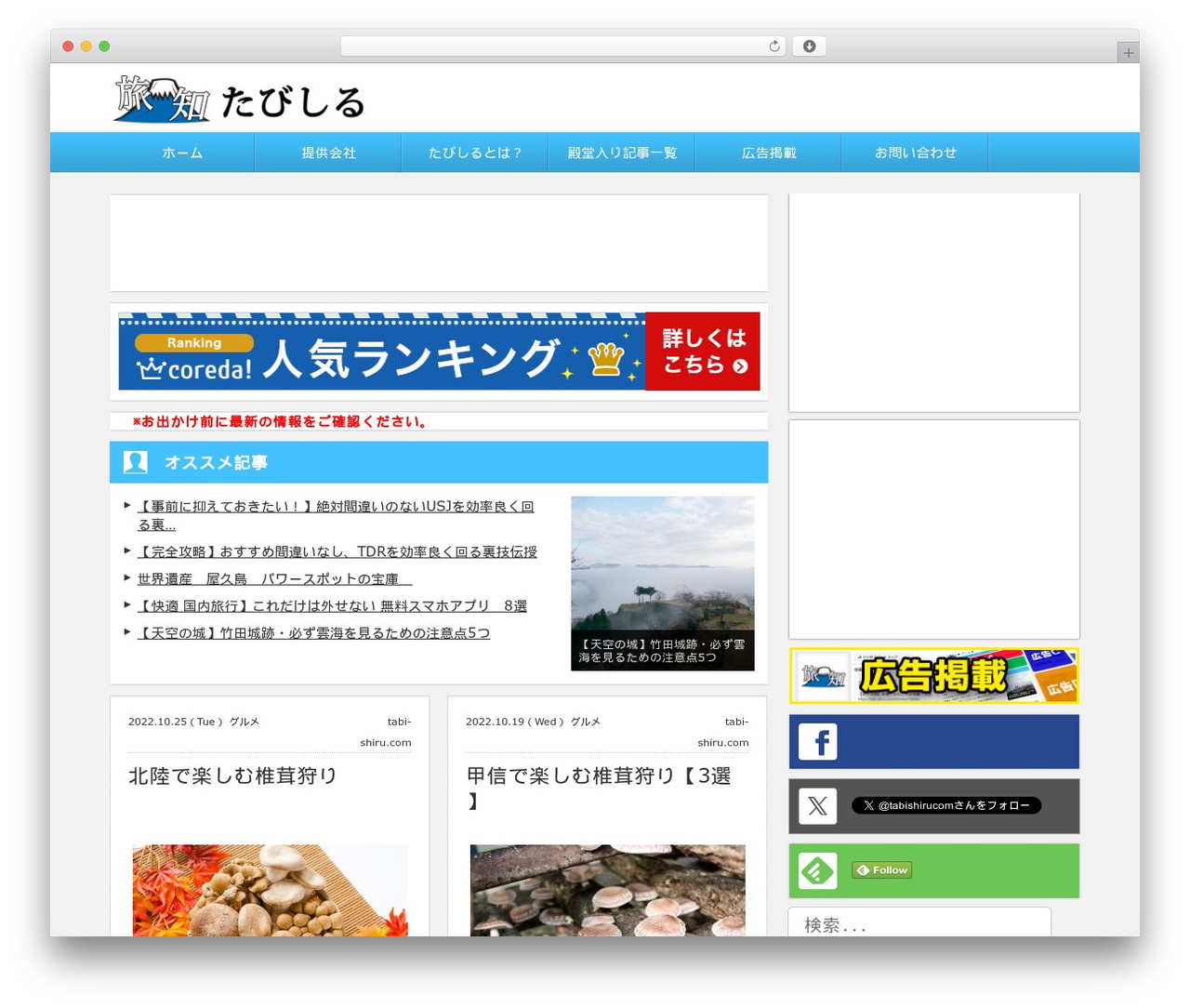Click tabi-shiru.com on the 甲信 post
This screenshot has height=1008, width=1190.
coord(723,732)
